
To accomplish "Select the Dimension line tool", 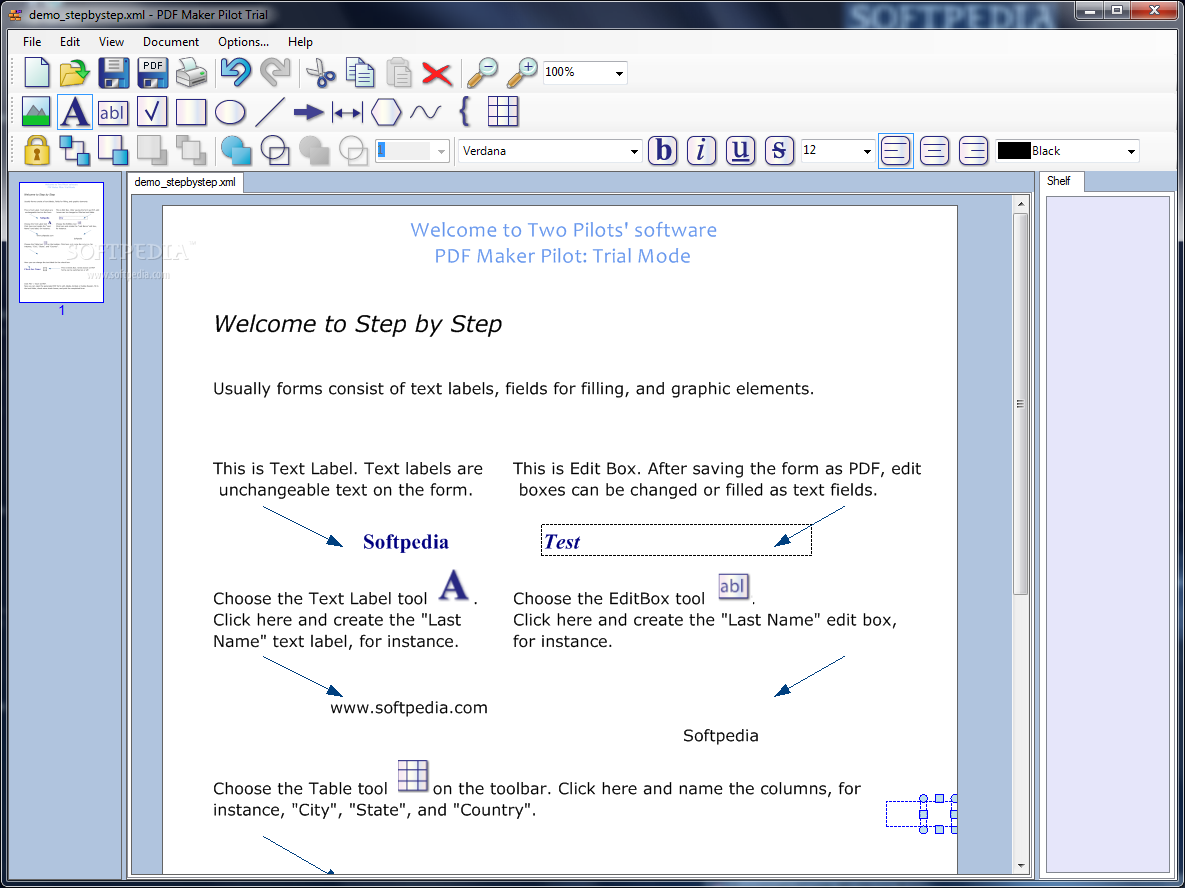I will coord(348,113).
